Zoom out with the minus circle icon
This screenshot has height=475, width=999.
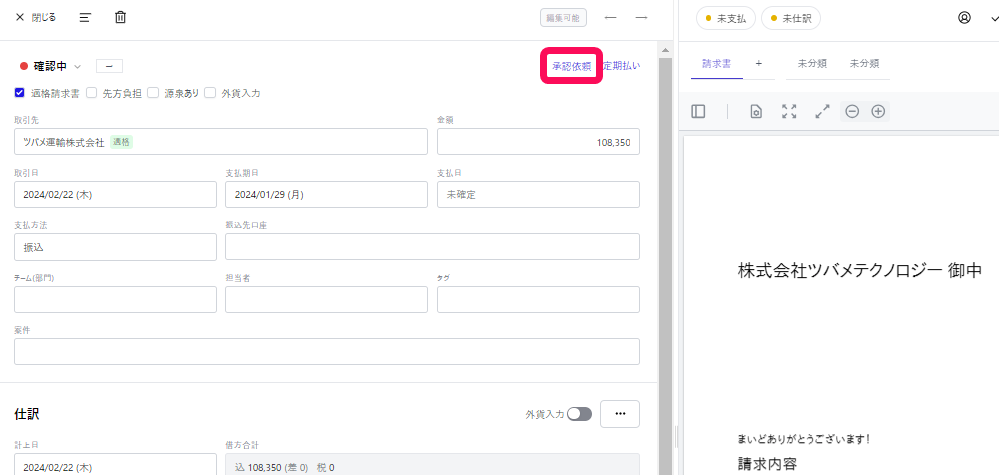[852, 111]
